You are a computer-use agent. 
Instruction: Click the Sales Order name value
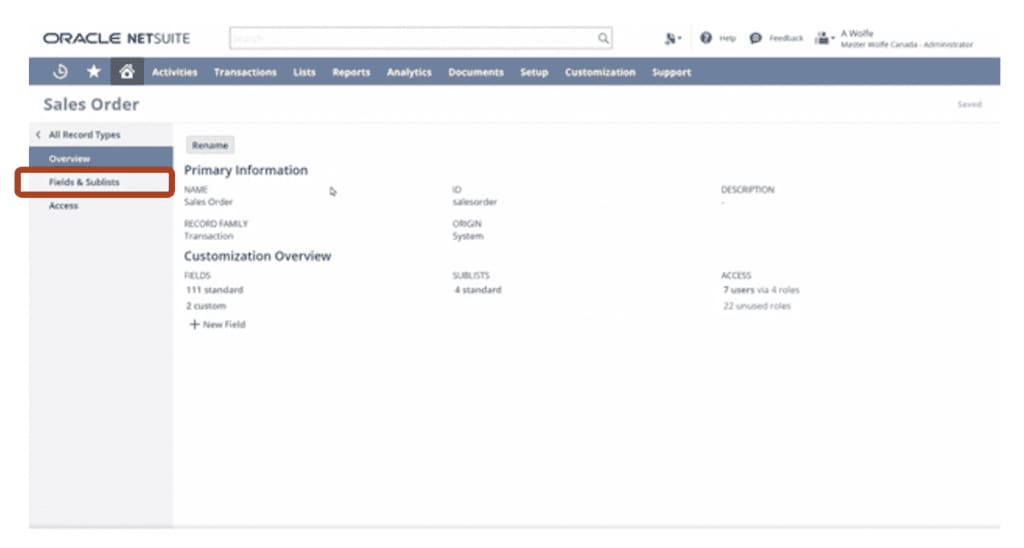coord(208,202)
